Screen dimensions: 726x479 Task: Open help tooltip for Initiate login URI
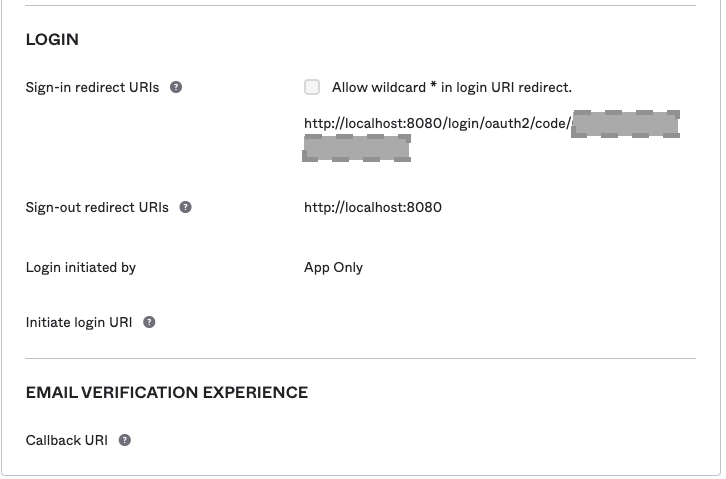pyautogui.click(x=149, y=322)
